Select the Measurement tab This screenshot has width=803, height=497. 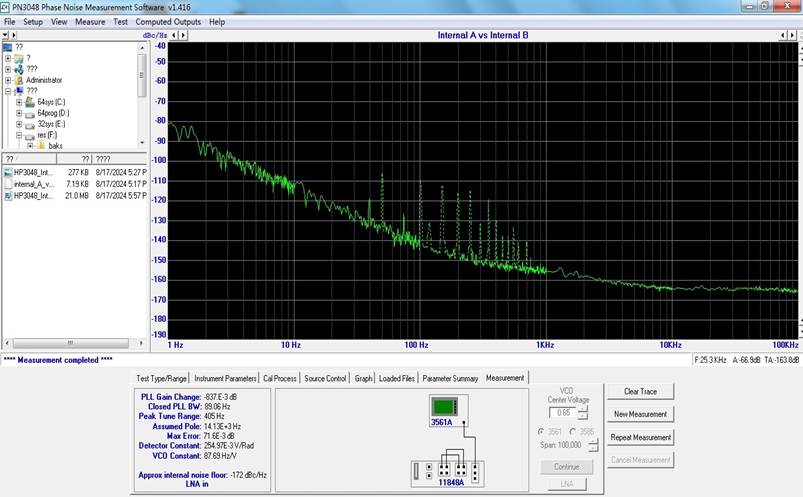pyautogui.click(x=505, y=378)
